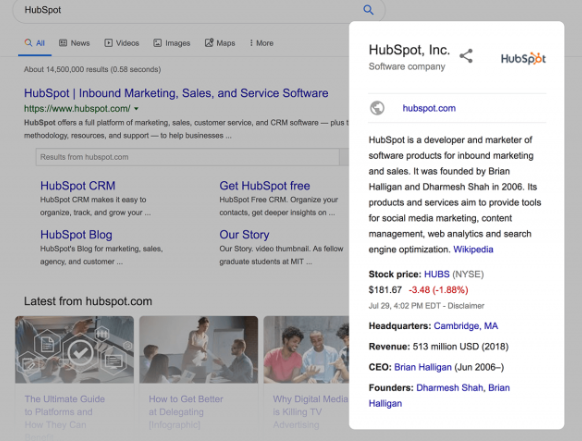Open the CEO Brian Halligan link
582x441 pixels.
(x=423, y=367)
